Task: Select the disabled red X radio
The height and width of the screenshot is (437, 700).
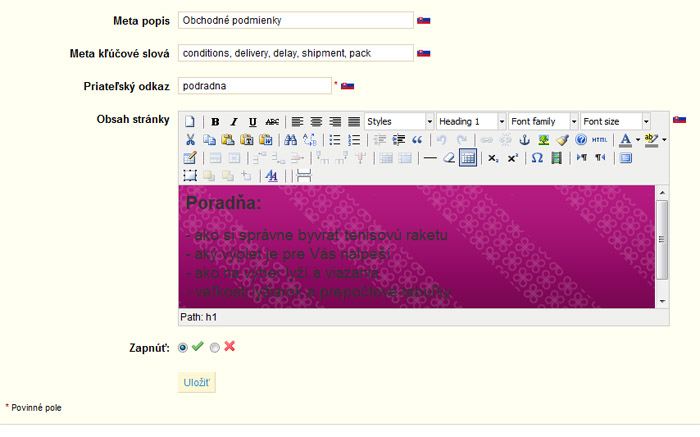Action: [x=215, y=347]
